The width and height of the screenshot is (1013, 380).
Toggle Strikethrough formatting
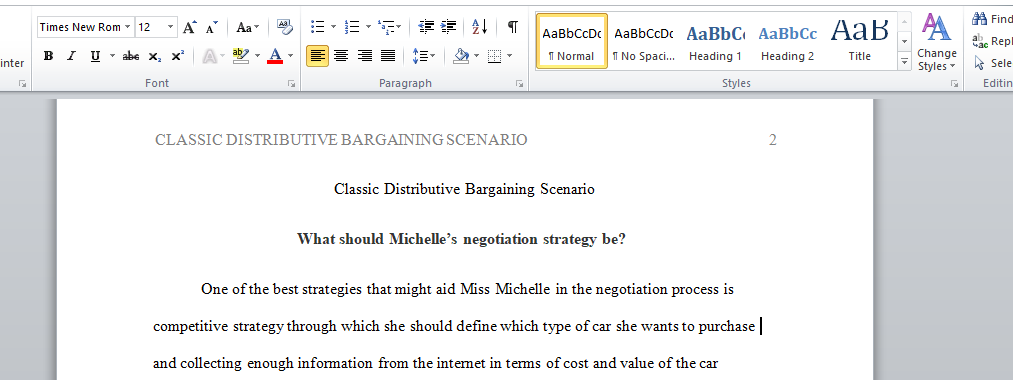tap(131, 56)
